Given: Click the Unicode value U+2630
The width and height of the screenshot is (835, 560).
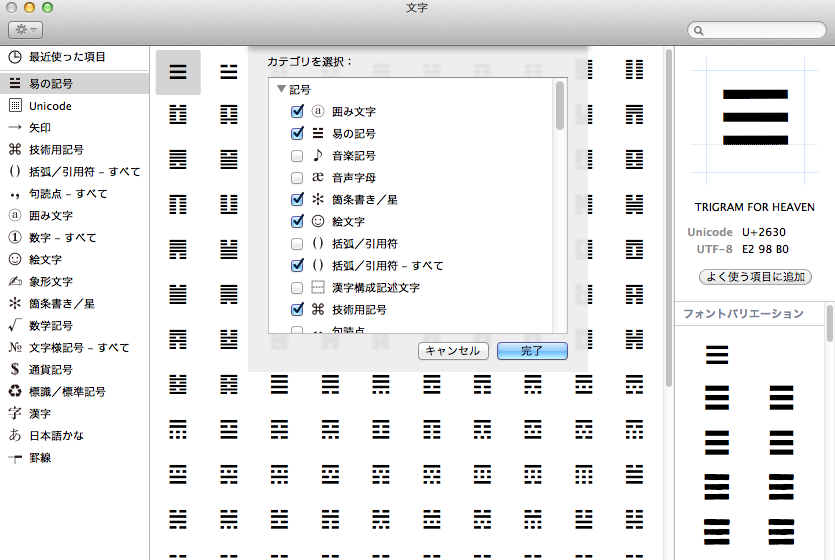Looking at the screenshot, I should pyautogui.click(x=764, y=232).
